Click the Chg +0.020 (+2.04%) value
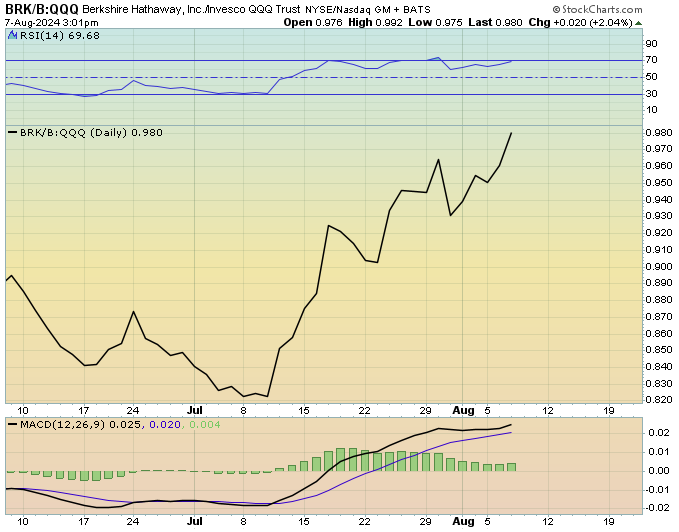 [580, 23]
